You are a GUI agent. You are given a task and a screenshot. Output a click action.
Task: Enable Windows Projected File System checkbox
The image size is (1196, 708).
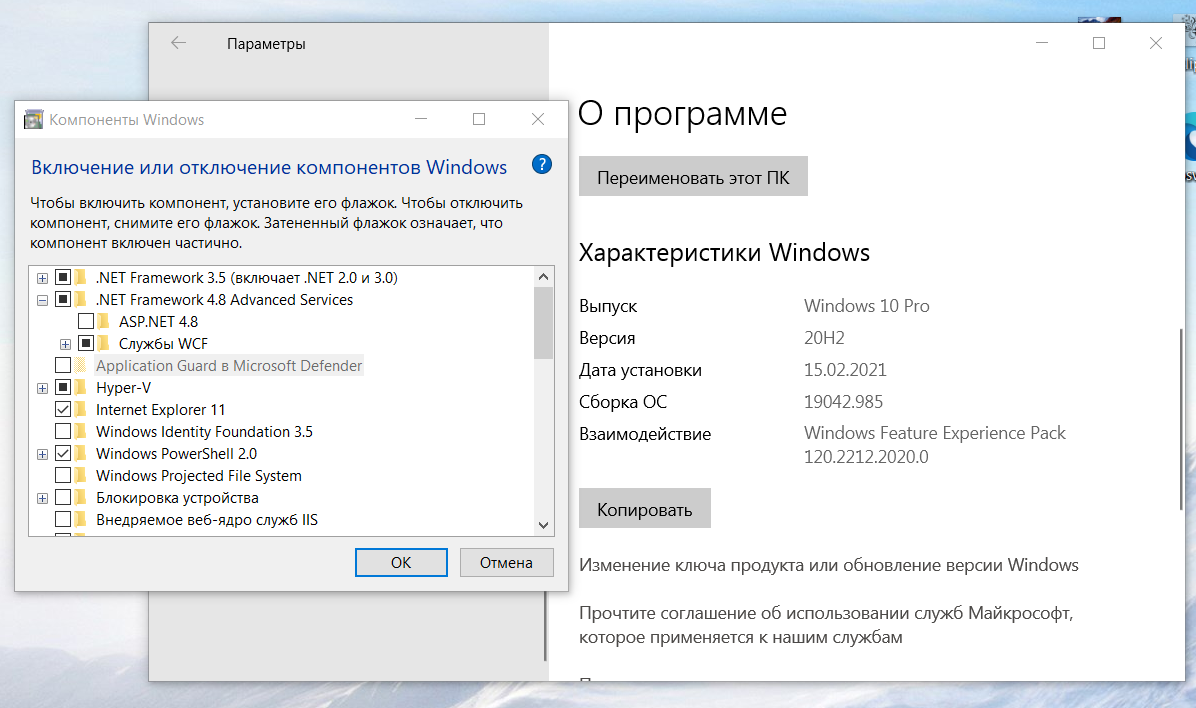coord(63,475)
